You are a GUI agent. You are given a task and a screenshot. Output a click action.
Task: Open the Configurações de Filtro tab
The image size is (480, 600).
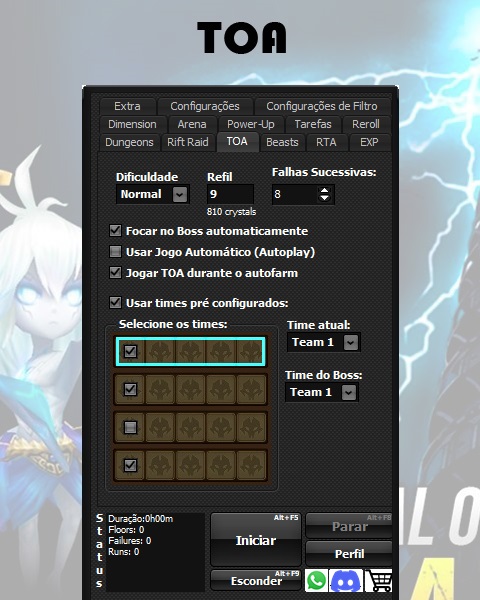click(x=322, y=106)
